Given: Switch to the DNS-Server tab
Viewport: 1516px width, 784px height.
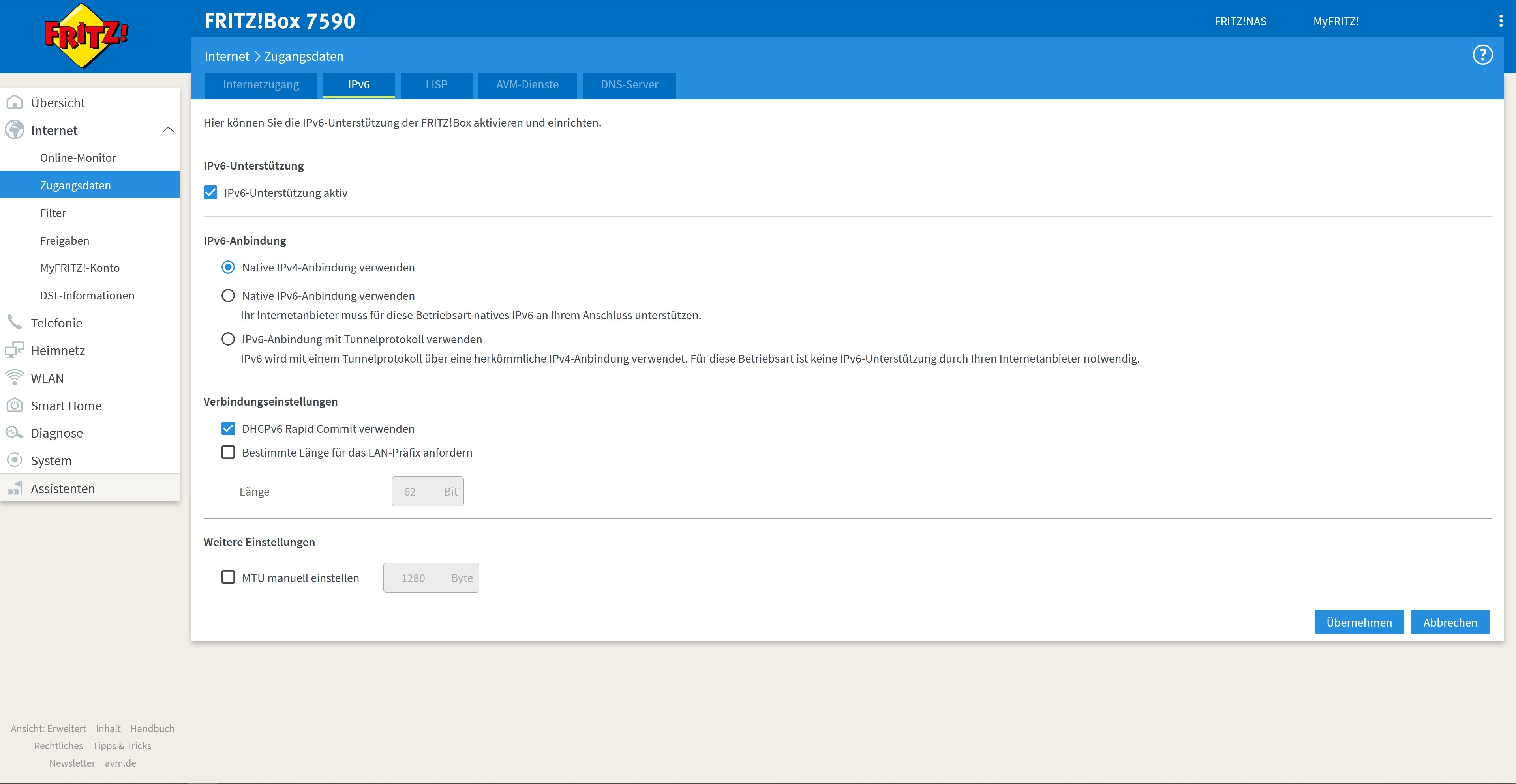Looking at the screenshot, I should (629, 85).
